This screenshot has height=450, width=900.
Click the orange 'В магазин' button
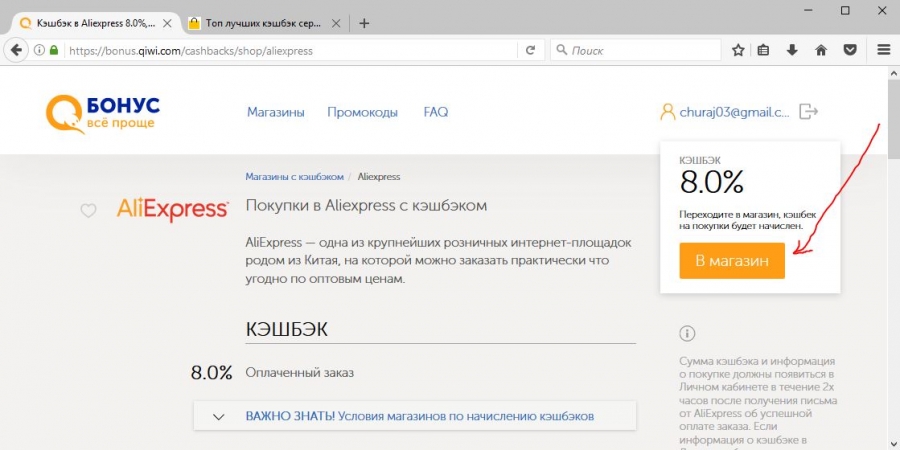click(x=732, y=261)
